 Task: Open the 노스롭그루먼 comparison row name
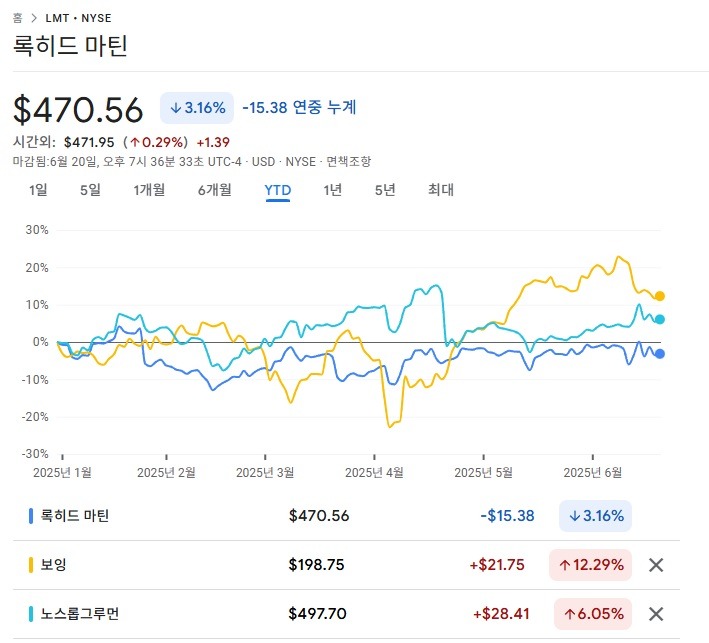[x=80, y=614]
